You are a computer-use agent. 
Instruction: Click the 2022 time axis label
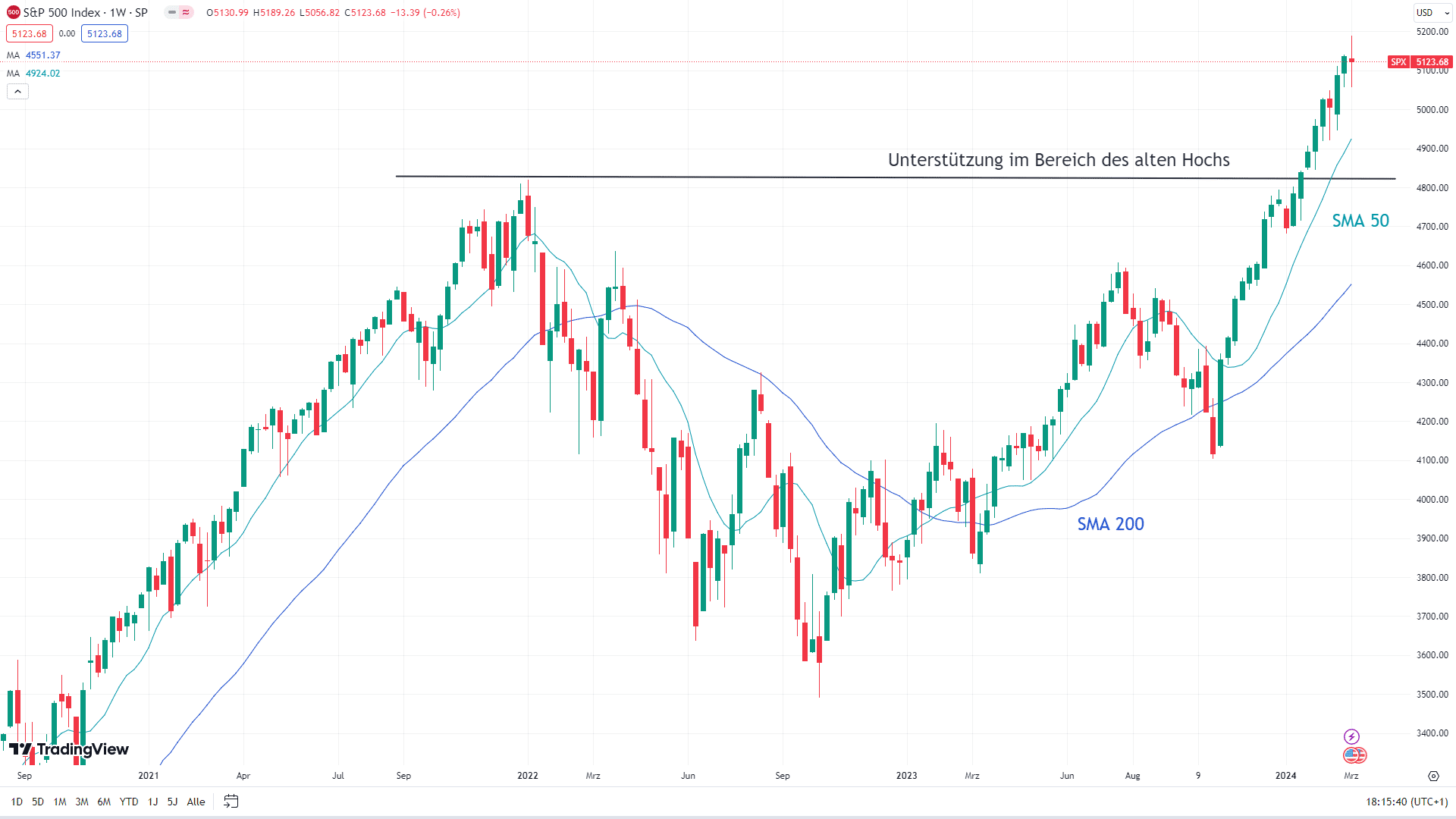click(528, 776)
